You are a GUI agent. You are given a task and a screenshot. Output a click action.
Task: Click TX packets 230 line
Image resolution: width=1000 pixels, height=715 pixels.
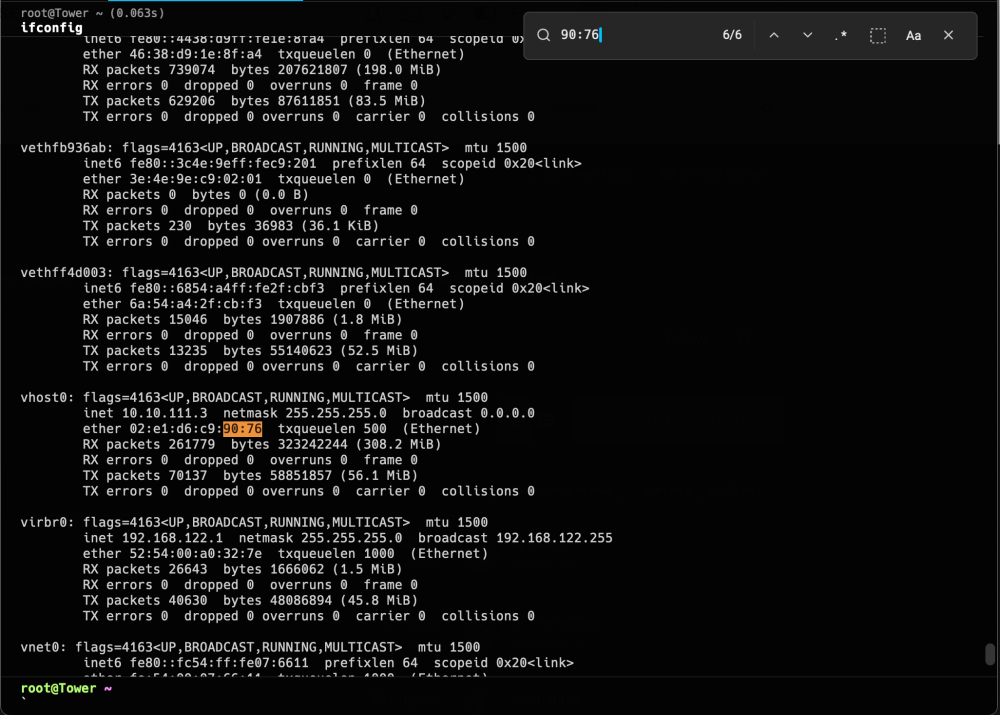[x=231, y=226]
